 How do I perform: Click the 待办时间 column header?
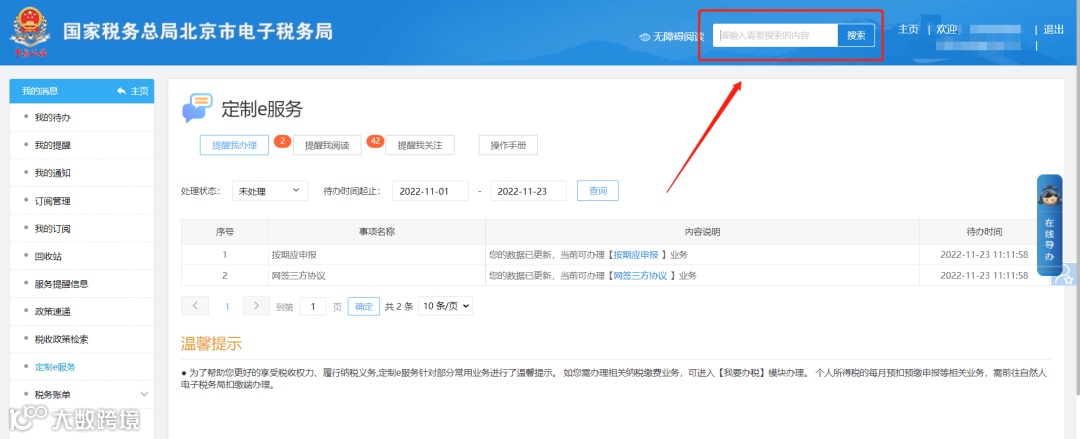(x=984, y=232)
